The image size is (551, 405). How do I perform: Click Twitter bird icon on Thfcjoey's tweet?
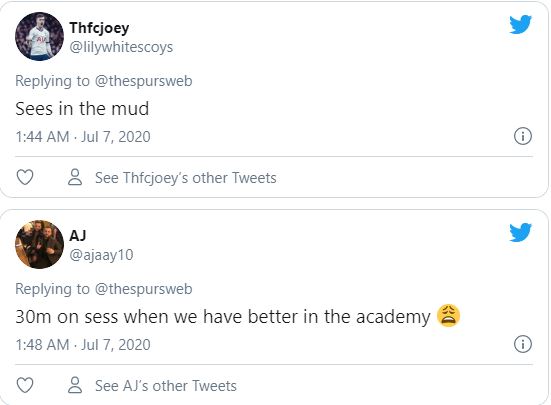click(520, 24)
